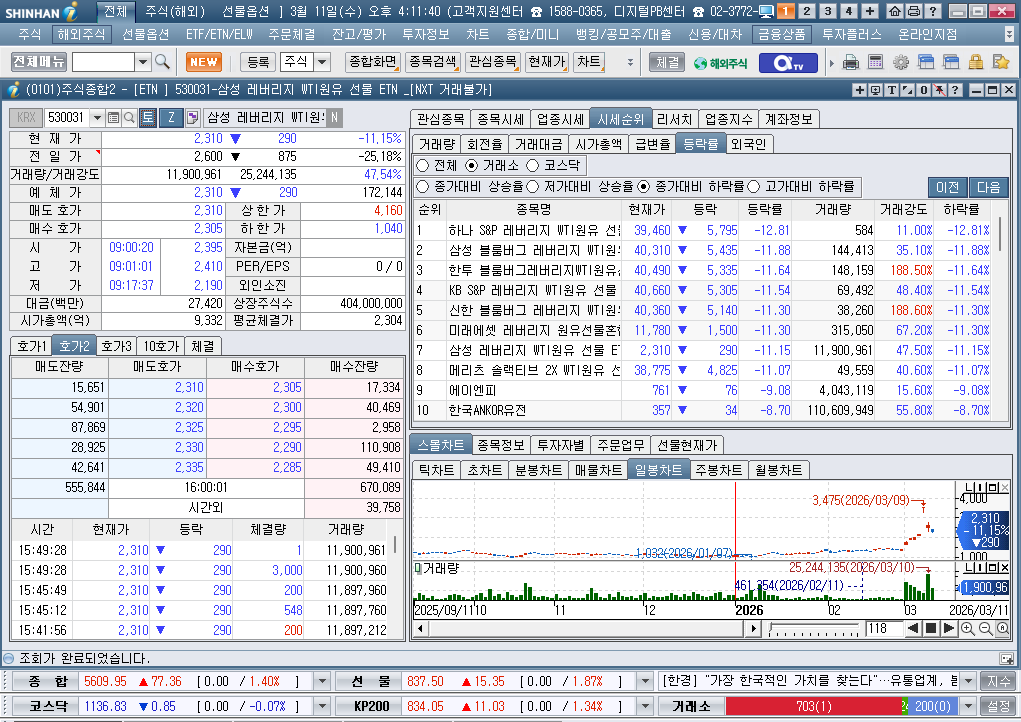
Task: Expand the 선물 ticker dropdown
Action: [645, 682]
